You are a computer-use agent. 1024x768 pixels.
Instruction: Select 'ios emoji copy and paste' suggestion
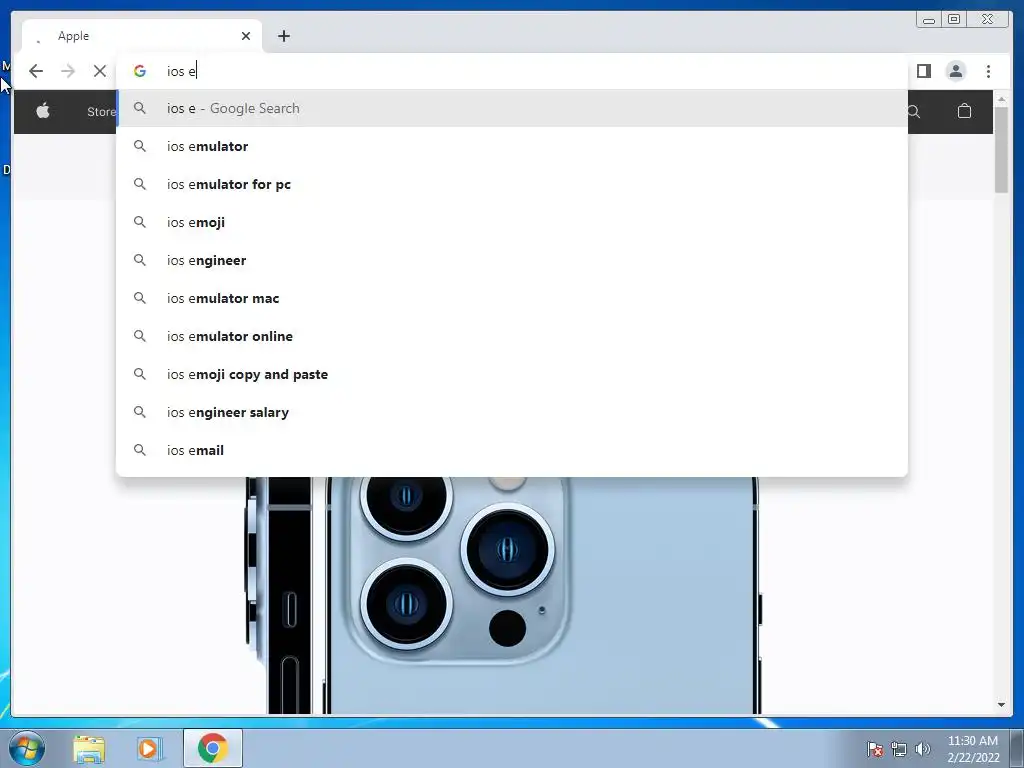512,374
